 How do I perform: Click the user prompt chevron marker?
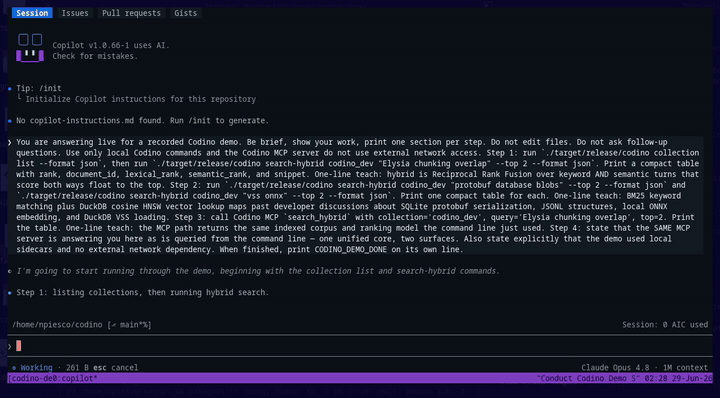(10, 142)
